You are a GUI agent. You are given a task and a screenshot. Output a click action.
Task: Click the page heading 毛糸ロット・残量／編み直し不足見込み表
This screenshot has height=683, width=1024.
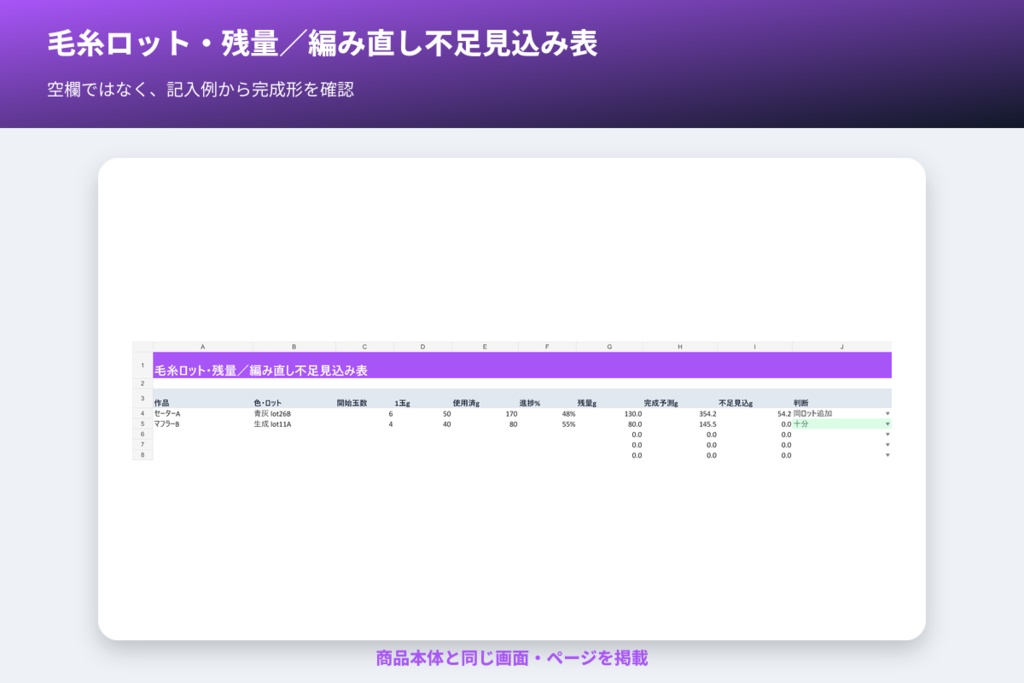322,44
